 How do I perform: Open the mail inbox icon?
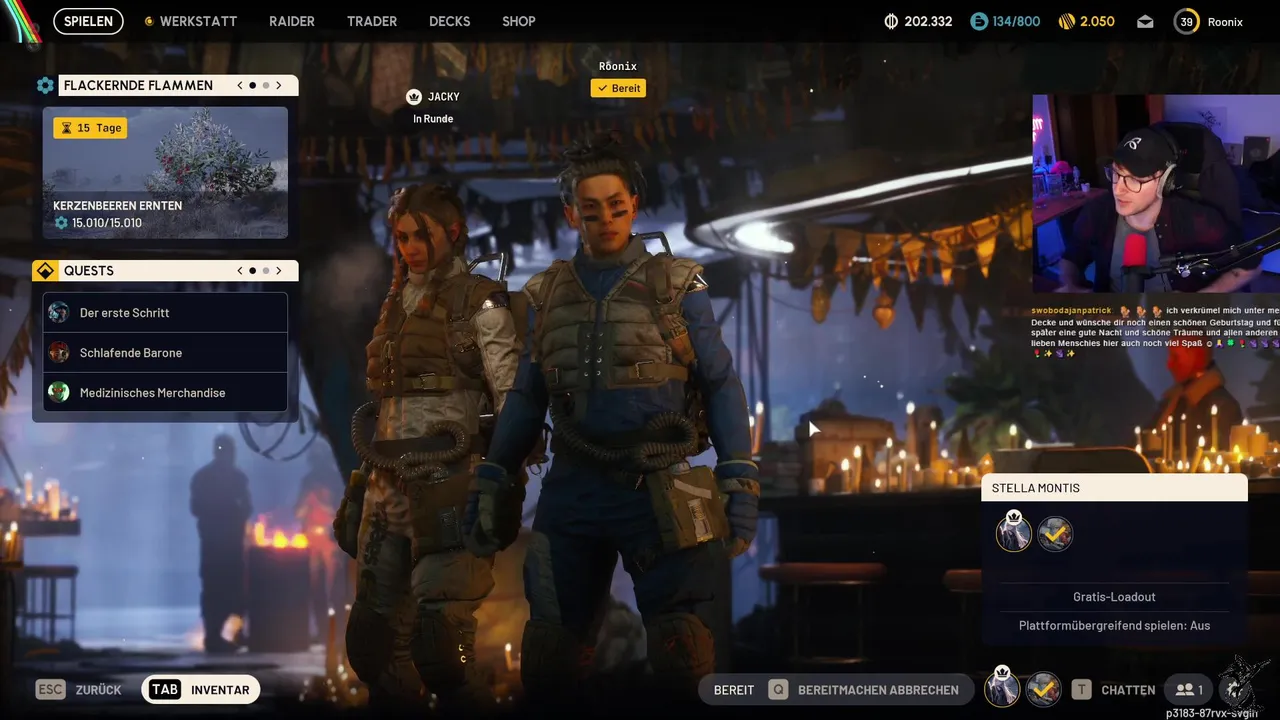1145,21
